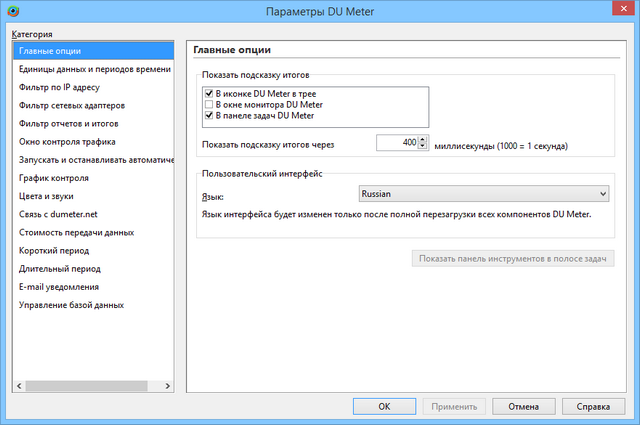
Task: Decrease milliseconds value with down arrow
Action: 423,148
